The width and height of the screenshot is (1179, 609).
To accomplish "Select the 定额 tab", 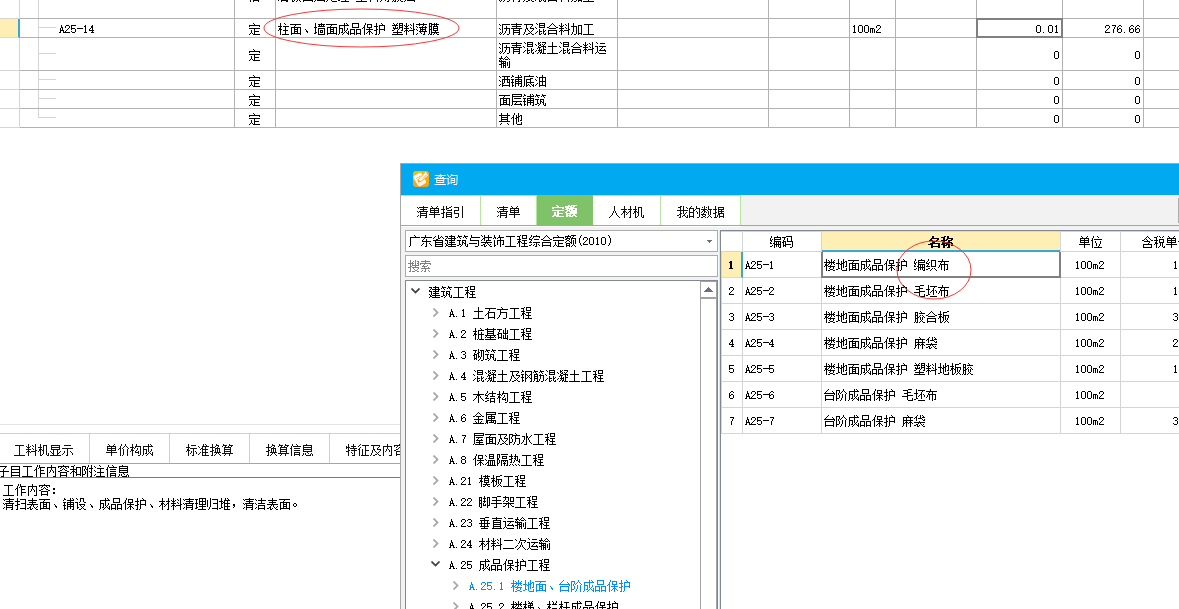I will (x=564, y=211).
